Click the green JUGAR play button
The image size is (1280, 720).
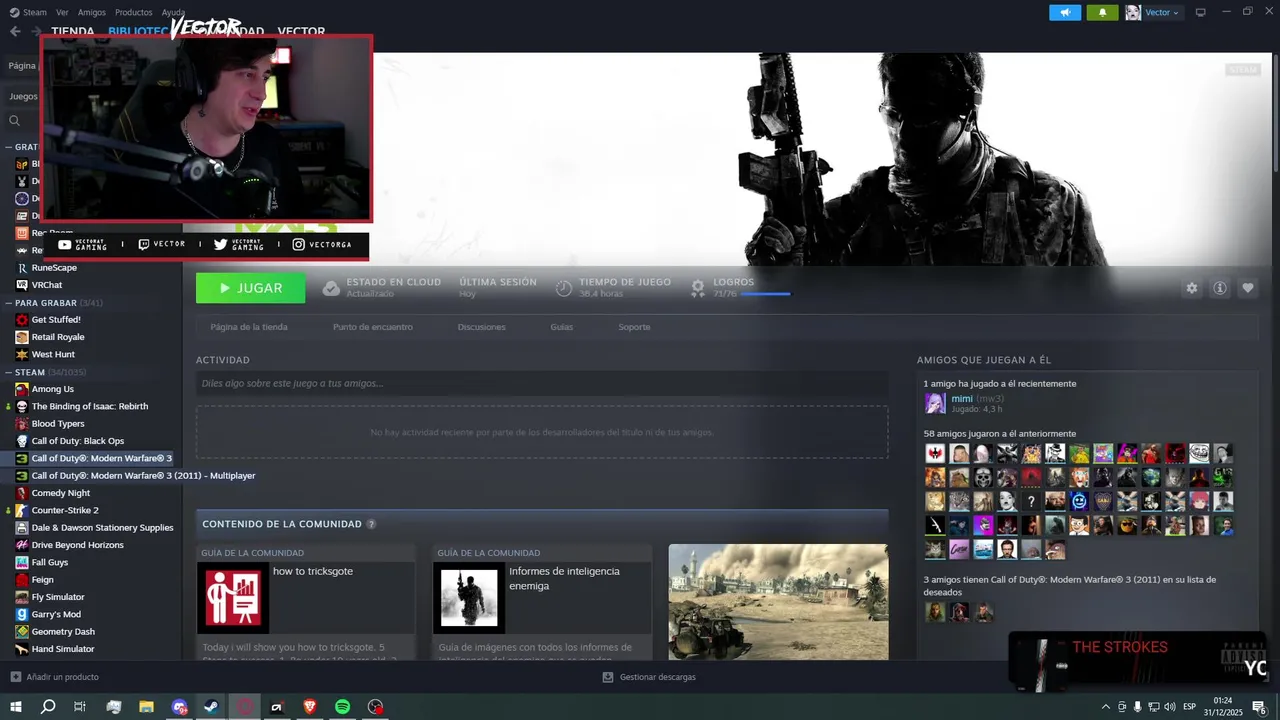coord(250,288)
